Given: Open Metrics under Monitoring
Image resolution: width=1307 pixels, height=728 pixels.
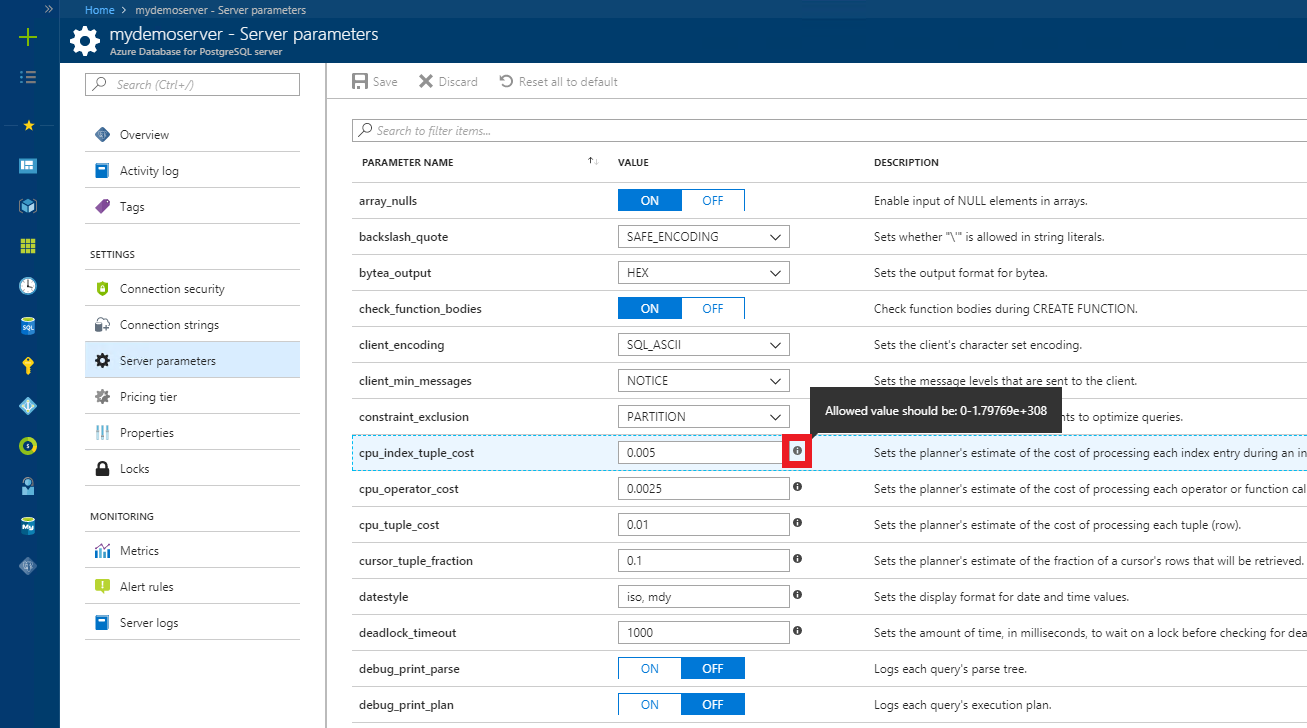Looking at the screenshot, I should (x=193, y=551).
